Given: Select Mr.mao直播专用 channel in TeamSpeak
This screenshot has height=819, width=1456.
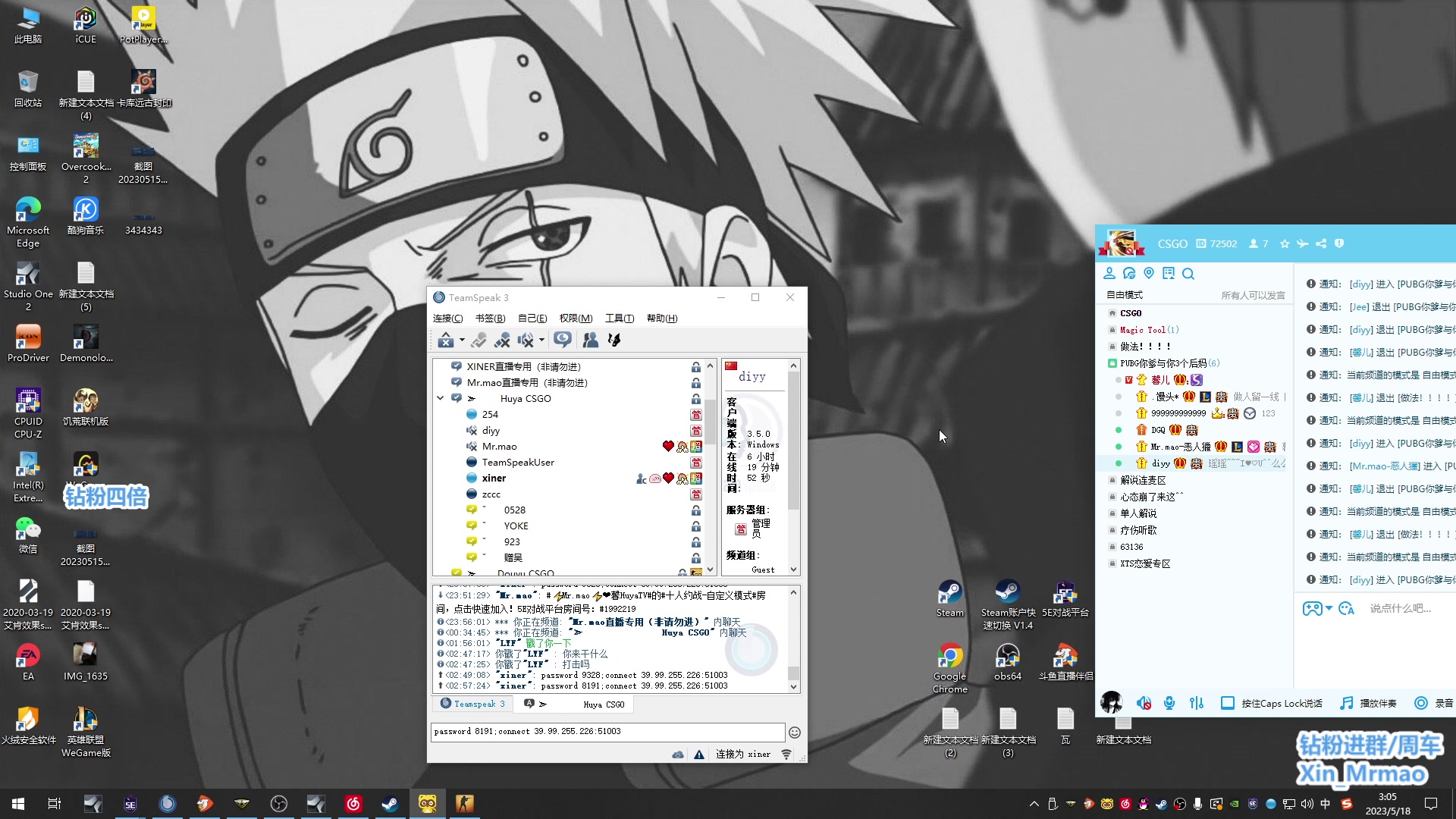Looking at the screenshot, I should (x=527, y=383).
